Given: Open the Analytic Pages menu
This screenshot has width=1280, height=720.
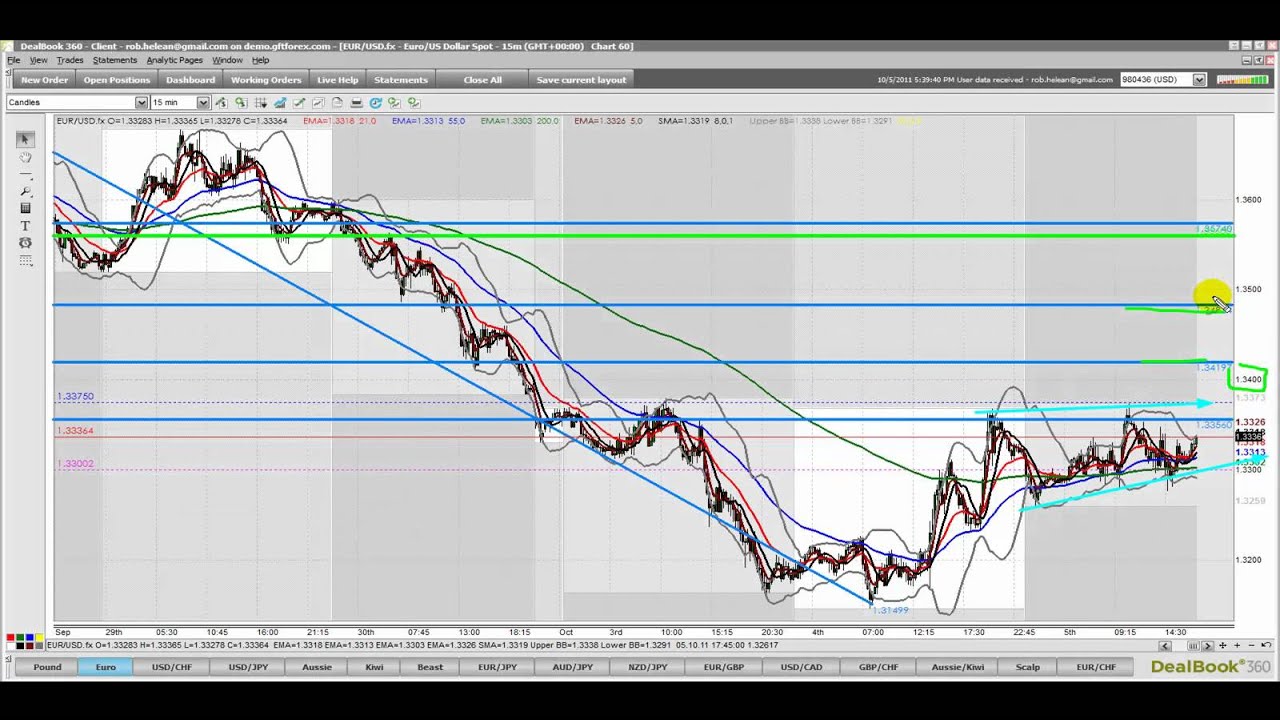Looking at the screenshot, I should click(174, 60).
